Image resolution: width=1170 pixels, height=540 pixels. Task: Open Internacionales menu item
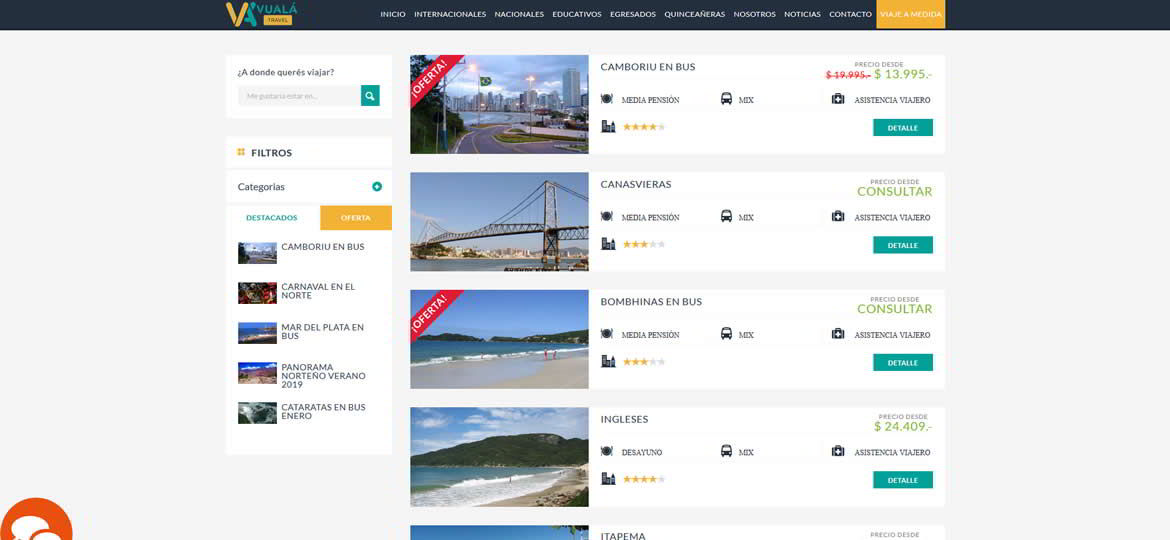(x=450, y=14)
